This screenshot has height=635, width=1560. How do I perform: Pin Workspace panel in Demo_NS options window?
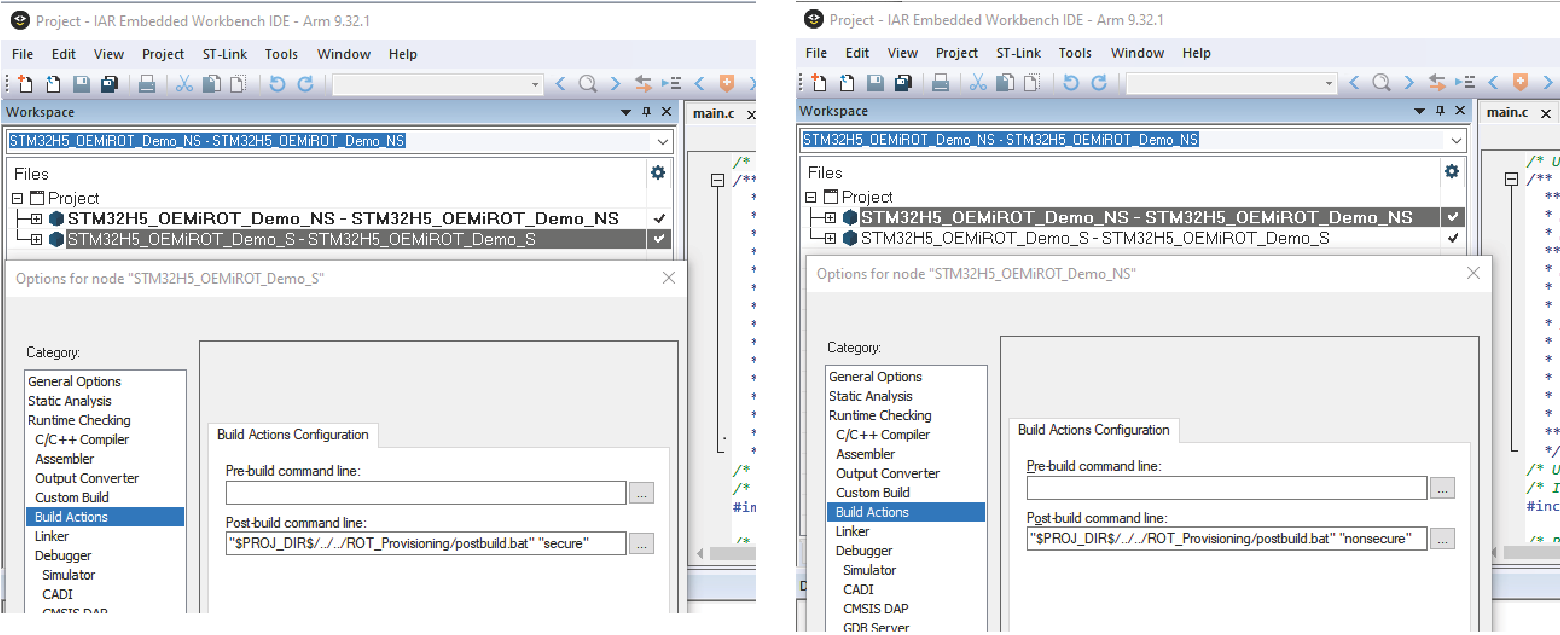1440,111
